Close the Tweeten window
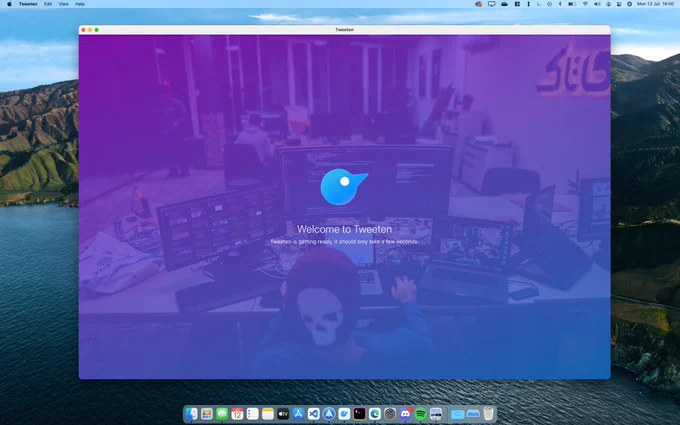 pyautogui.click(x=83, y=30)
